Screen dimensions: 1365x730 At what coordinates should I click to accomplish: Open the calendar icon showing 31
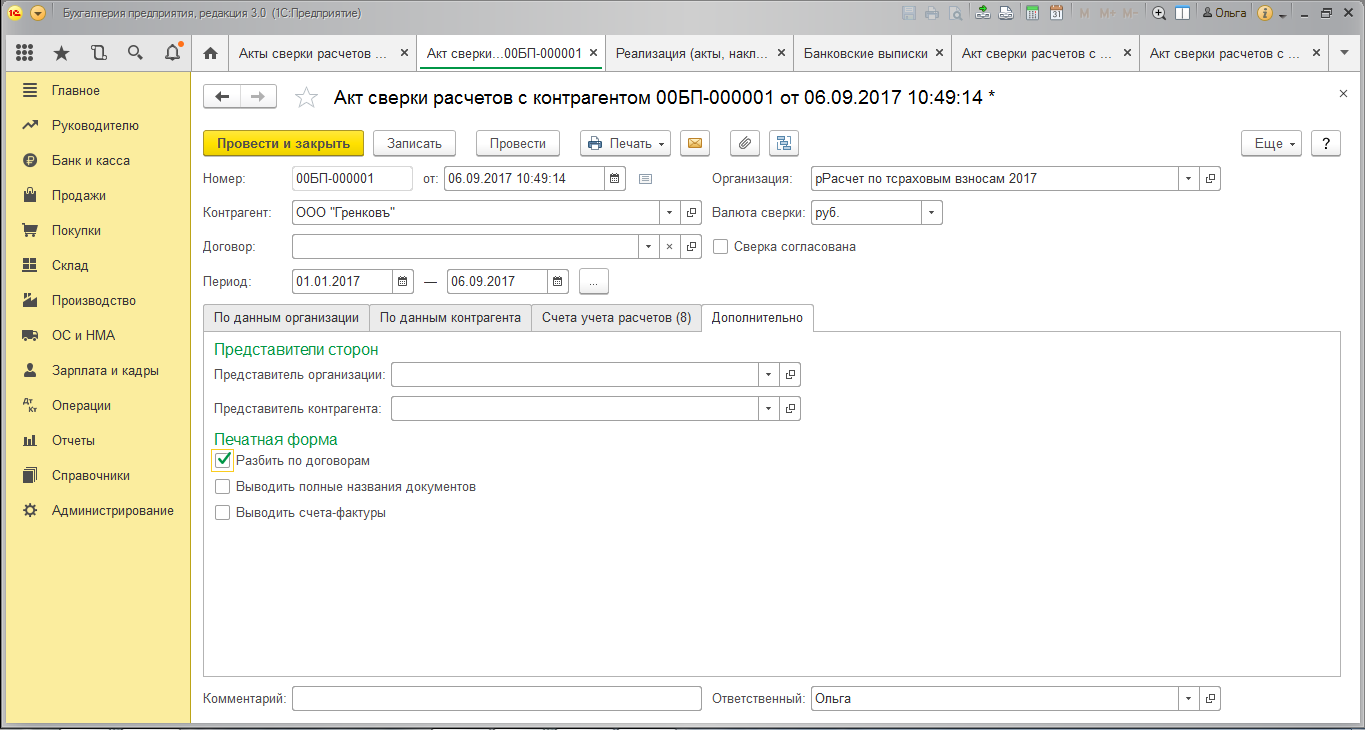(x=1056, y=14)
